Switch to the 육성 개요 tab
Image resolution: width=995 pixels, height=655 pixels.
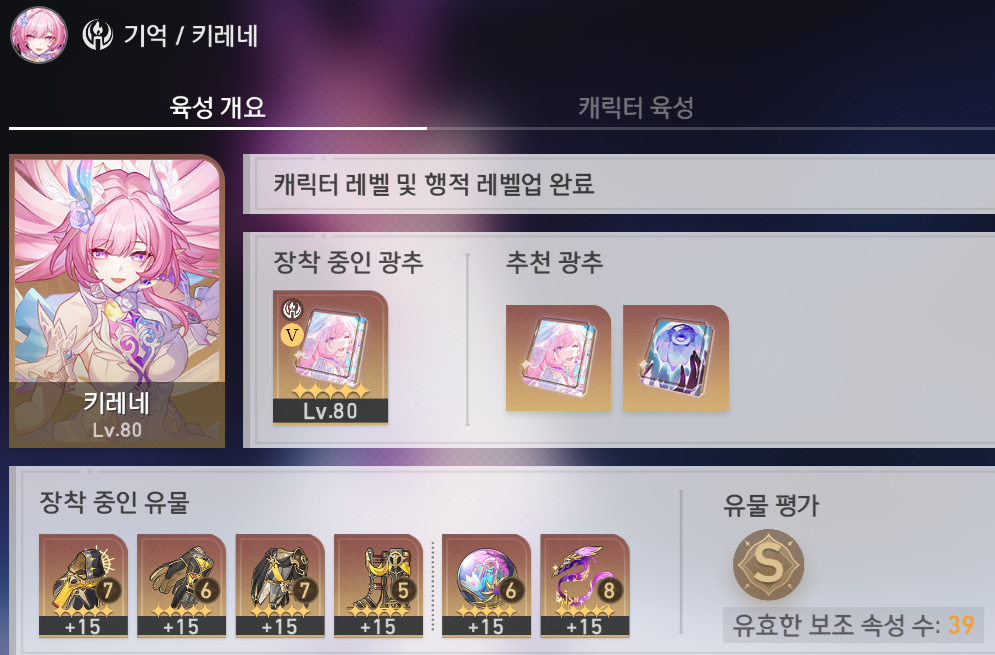click(218, 107)
